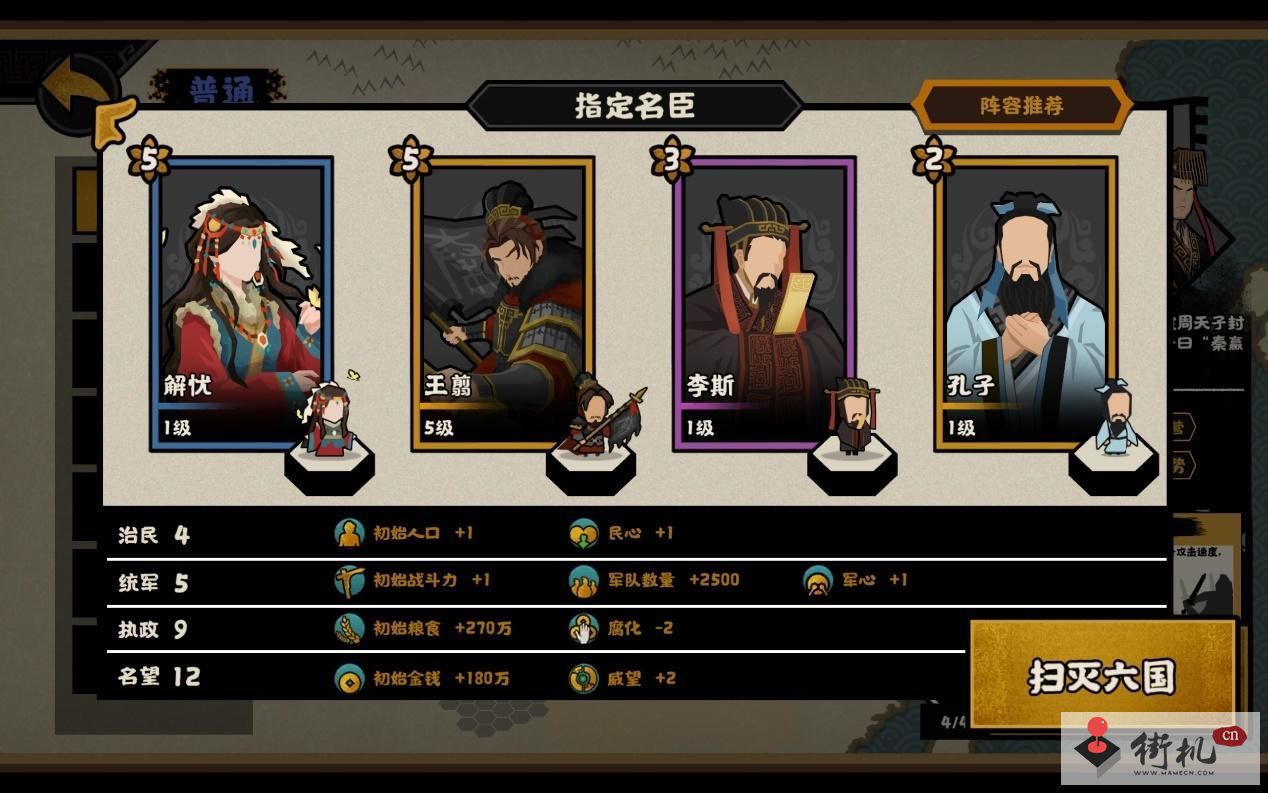Click the 军心 morale icon
Screen dimensions: 1268x793
pos(818,580)
